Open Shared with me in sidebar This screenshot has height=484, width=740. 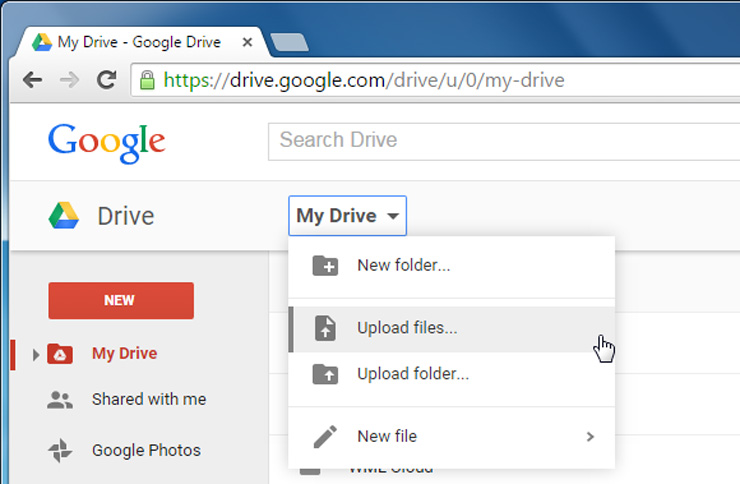pyautogui.click(x=149, y=399)
